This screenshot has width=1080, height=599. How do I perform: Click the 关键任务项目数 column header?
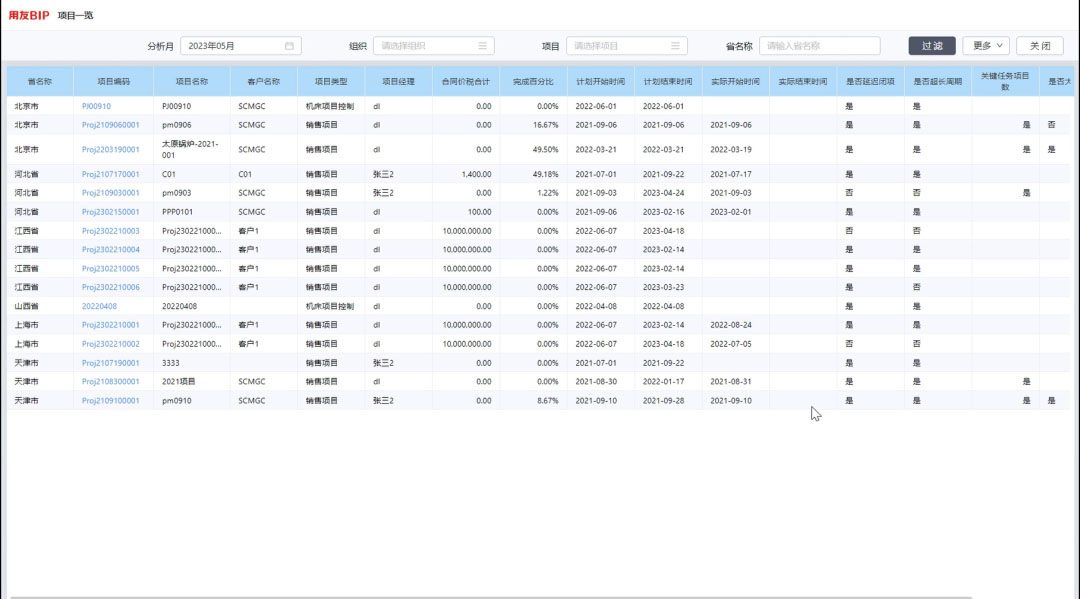pyautogui.click(x=1005, y=81)
